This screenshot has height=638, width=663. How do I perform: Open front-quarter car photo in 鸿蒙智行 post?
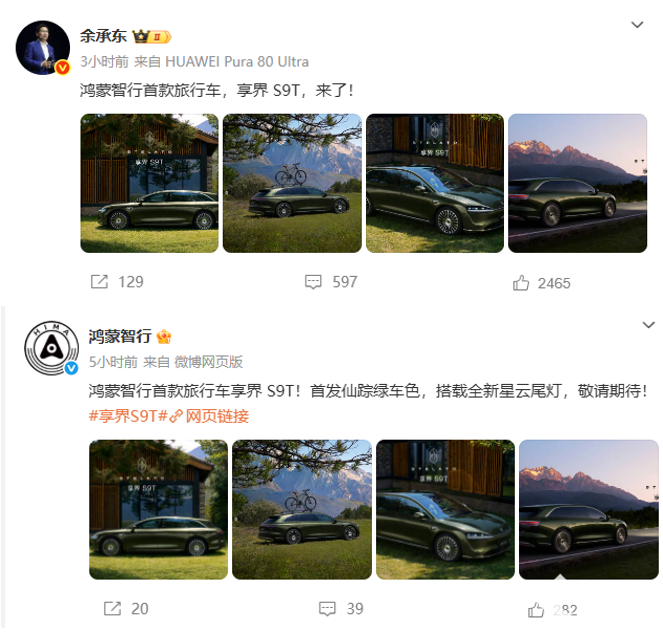pyautogui.click(x=445, y=509)
